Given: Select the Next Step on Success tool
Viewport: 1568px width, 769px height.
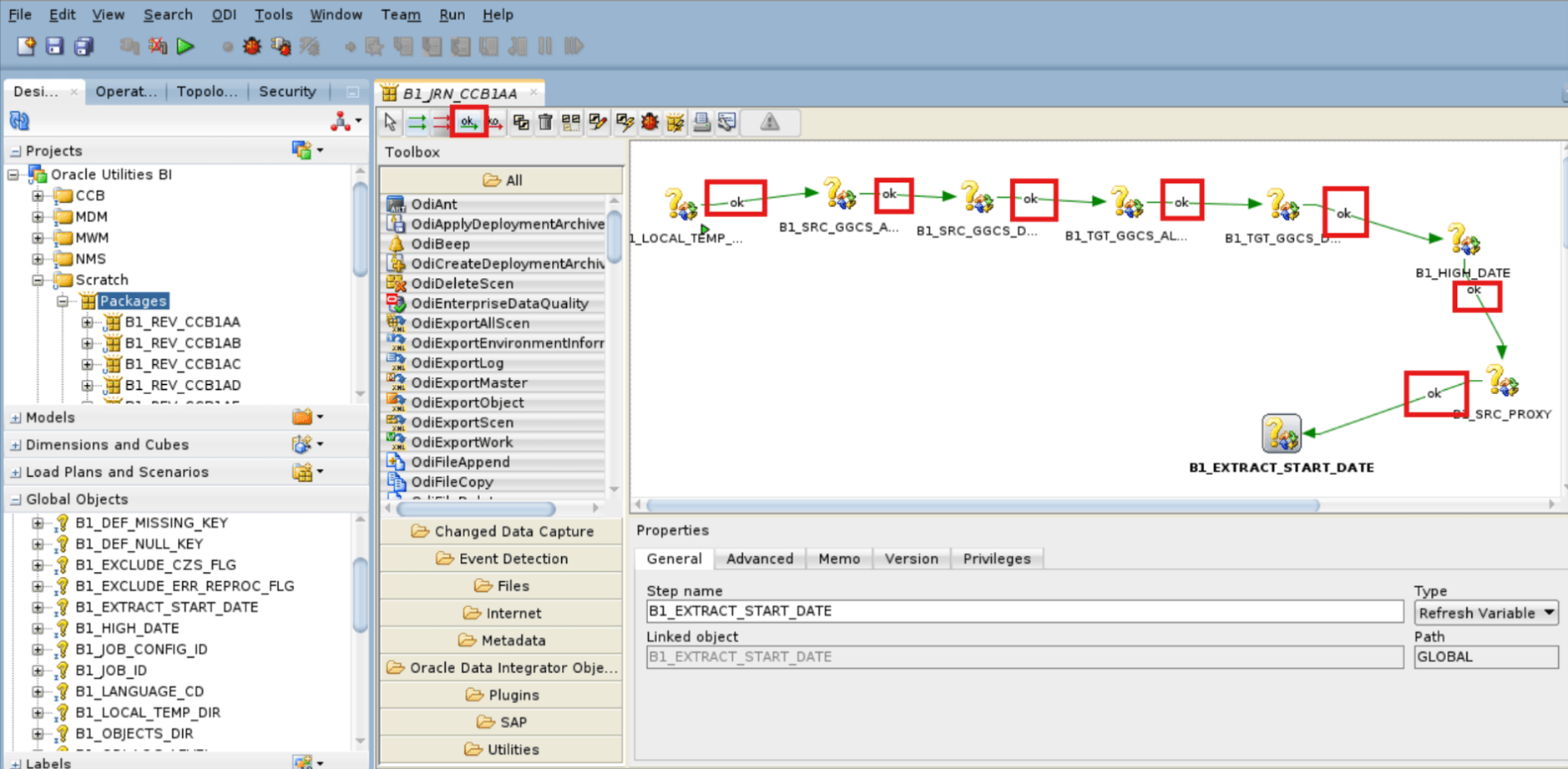Looking at the screenshot, I should pos(468,122).
